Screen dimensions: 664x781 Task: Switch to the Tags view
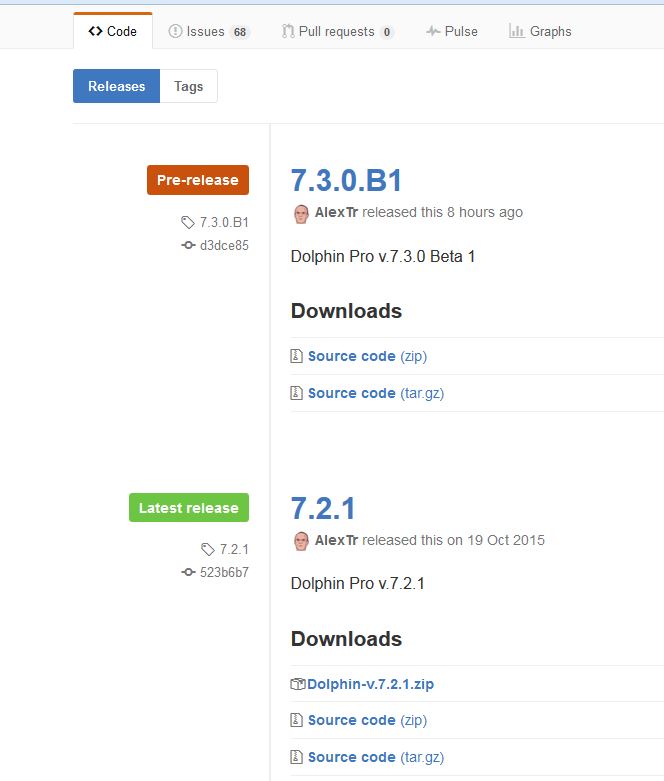pos(188,86)
